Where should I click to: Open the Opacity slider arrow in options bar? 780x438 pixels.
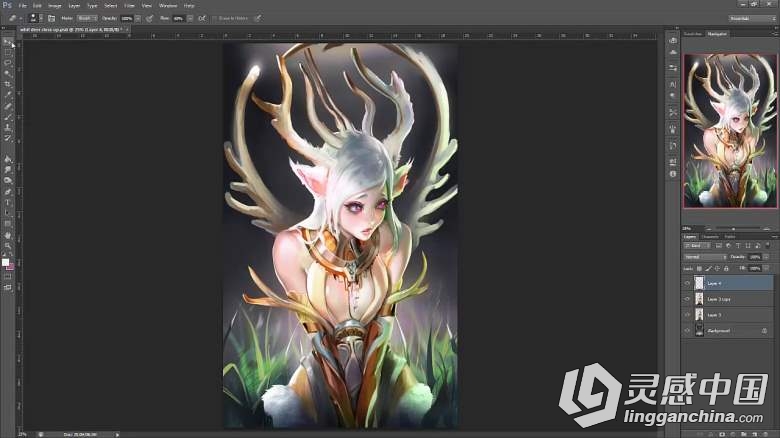[x=138, y=18]
